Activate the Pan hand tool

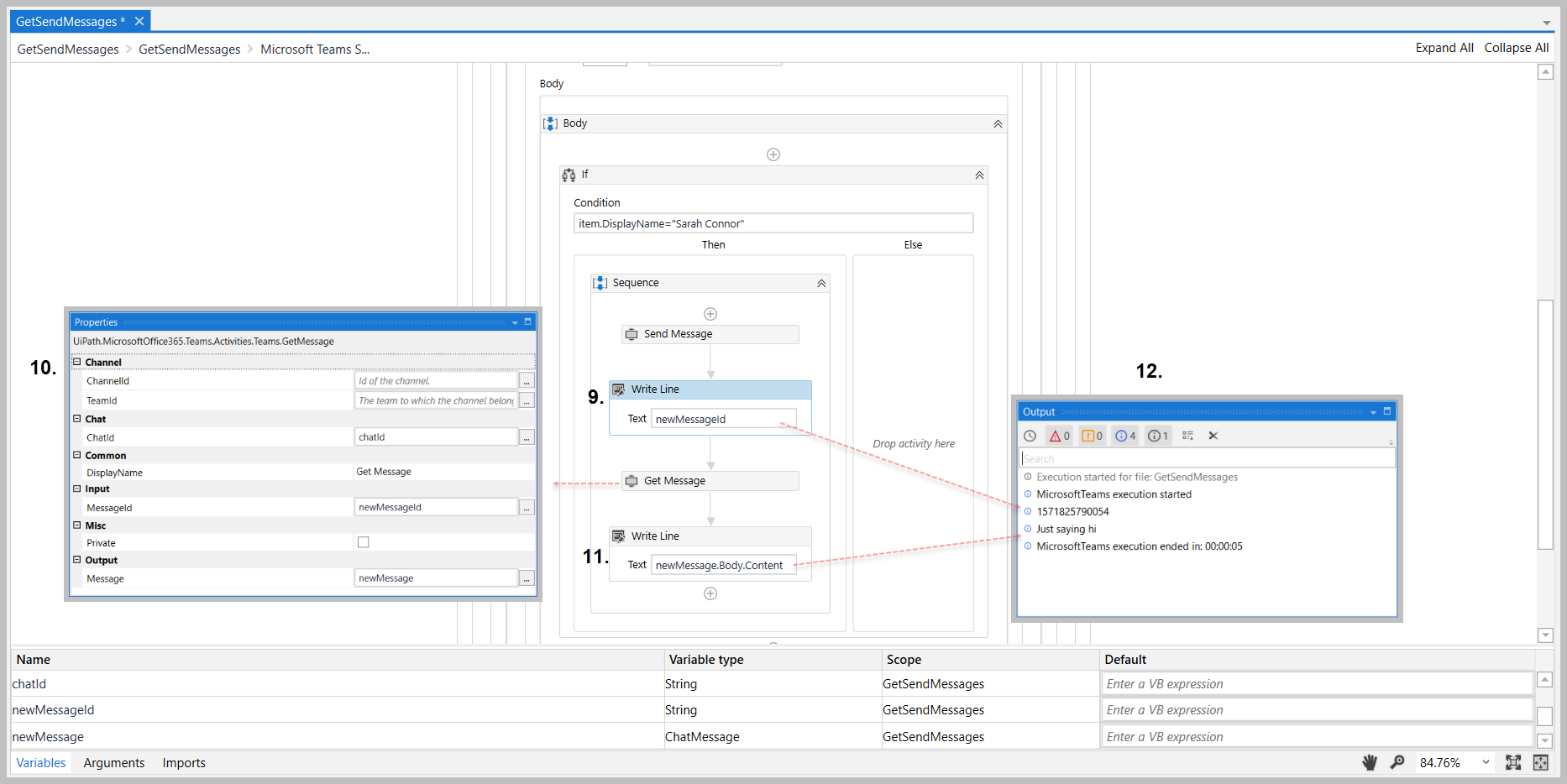click(1370, 762)
